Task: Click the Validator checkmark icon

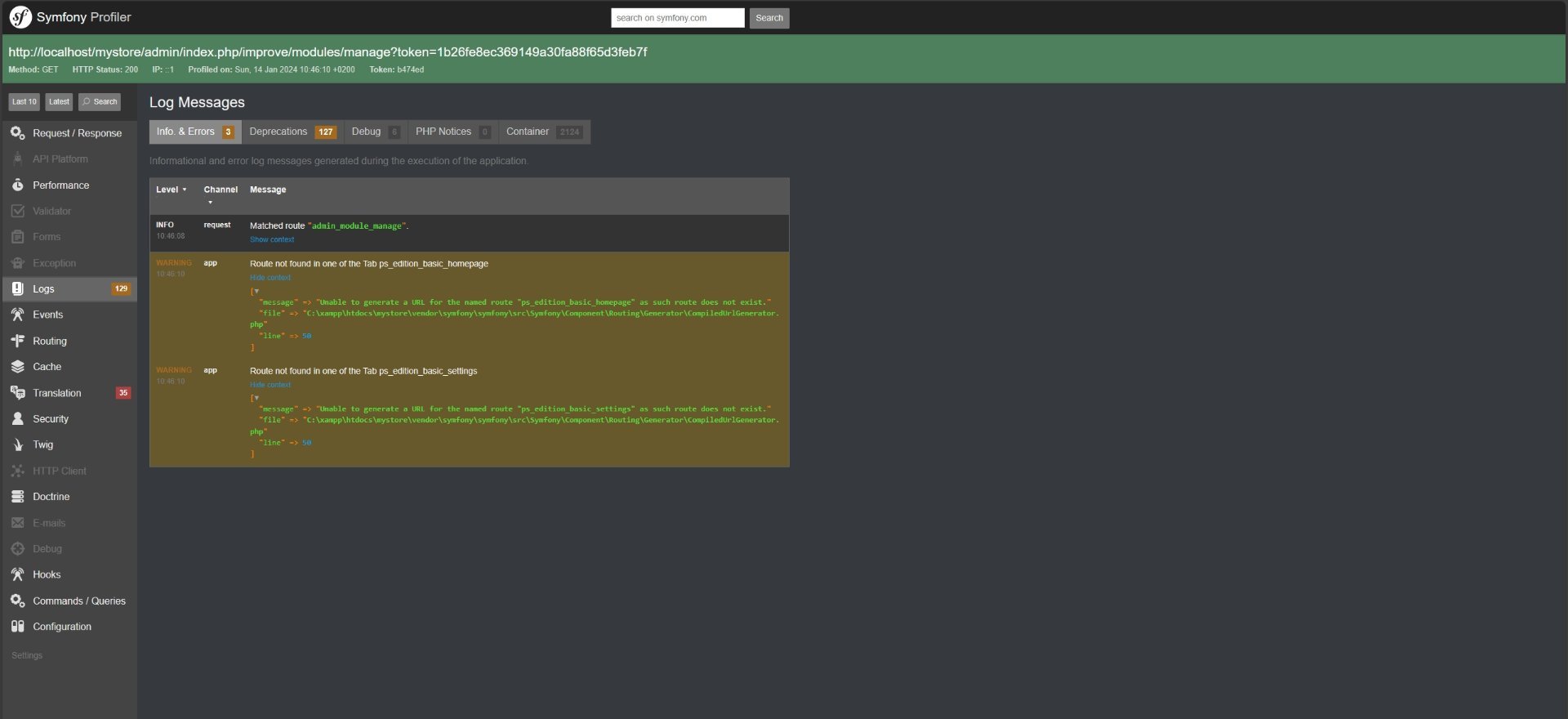Action: point(17,211)
